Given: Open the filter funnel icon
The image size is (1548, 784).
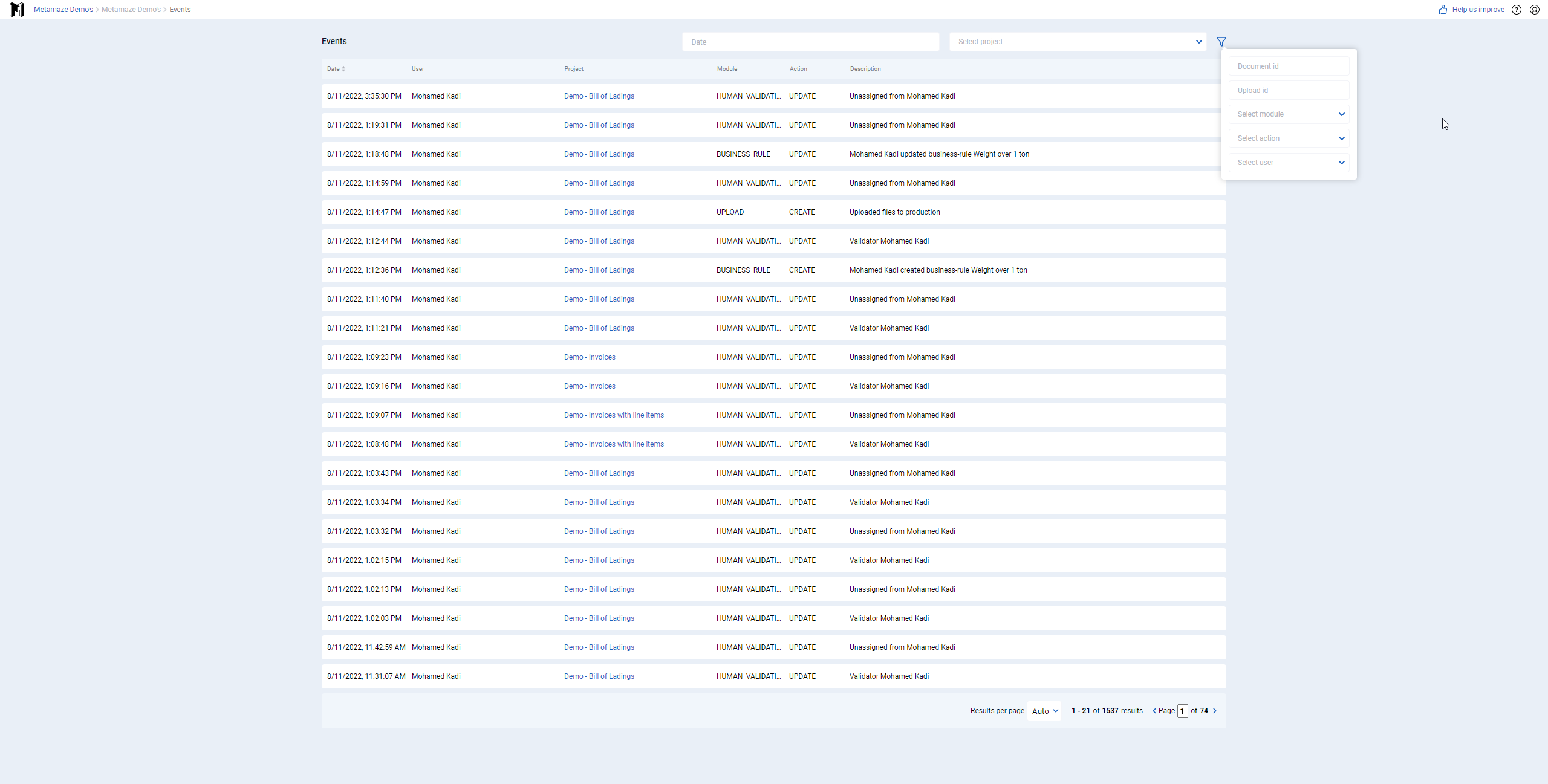Looking at the screenshot, I should (1221, 42).
